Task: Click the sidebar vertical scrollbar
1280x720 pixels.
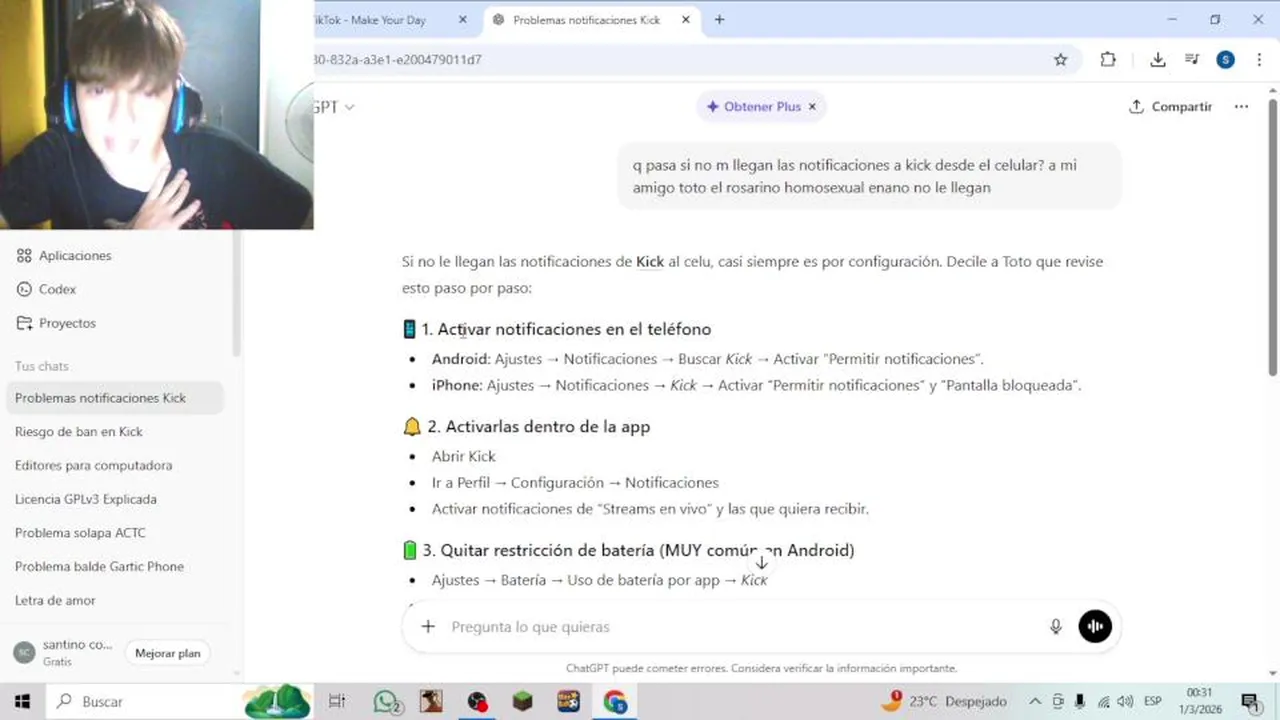Action: pyautogui.click(x=237, y=293)
